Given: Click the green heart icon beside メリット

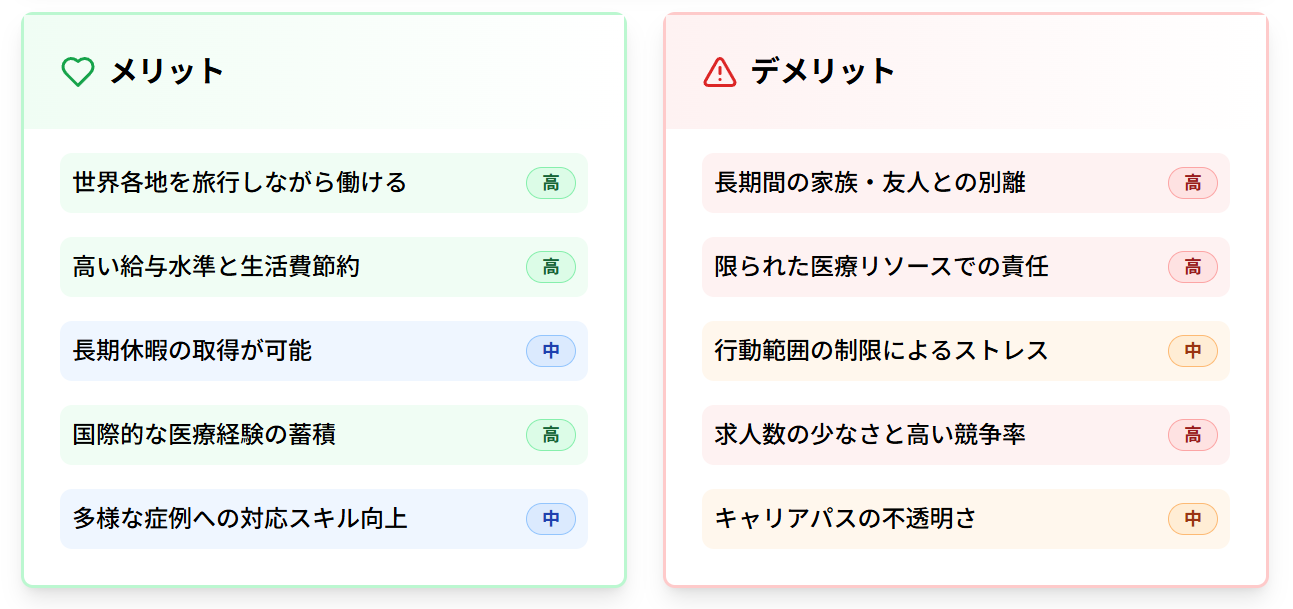Looking at the screenshot, I should 78,72.
